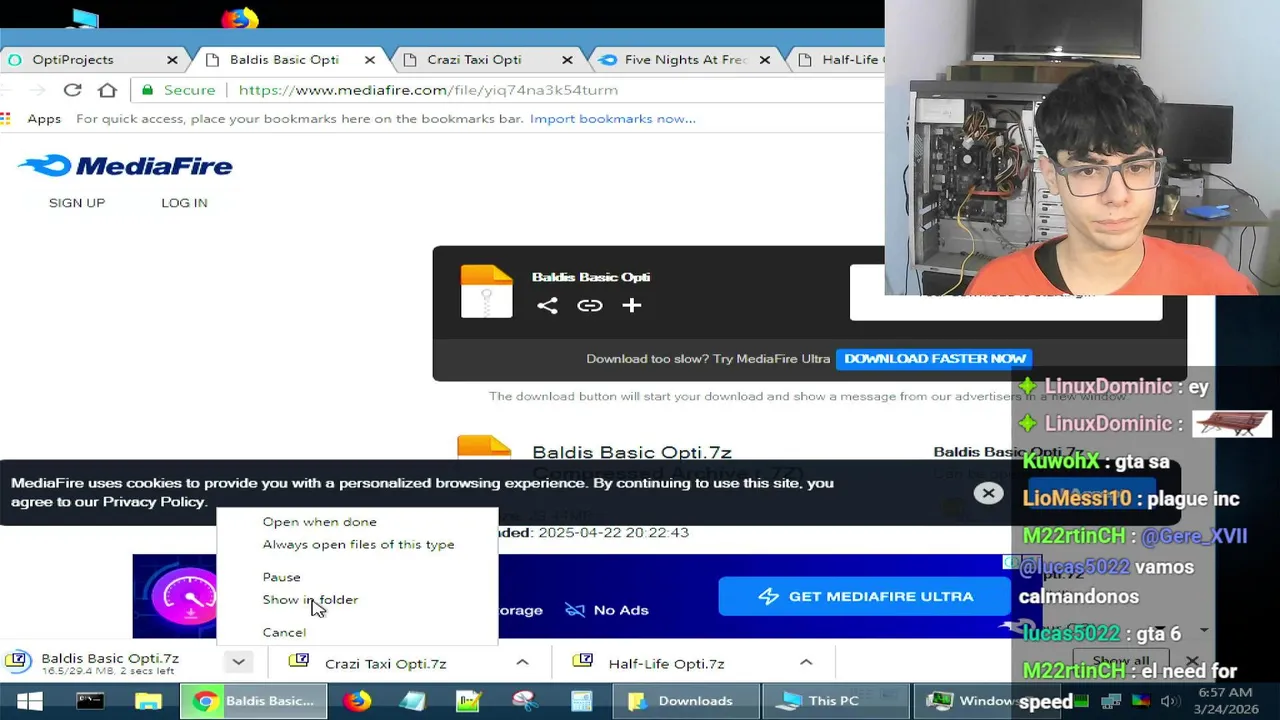Reload the page with the refresh icon

click(x=72, y=90)
